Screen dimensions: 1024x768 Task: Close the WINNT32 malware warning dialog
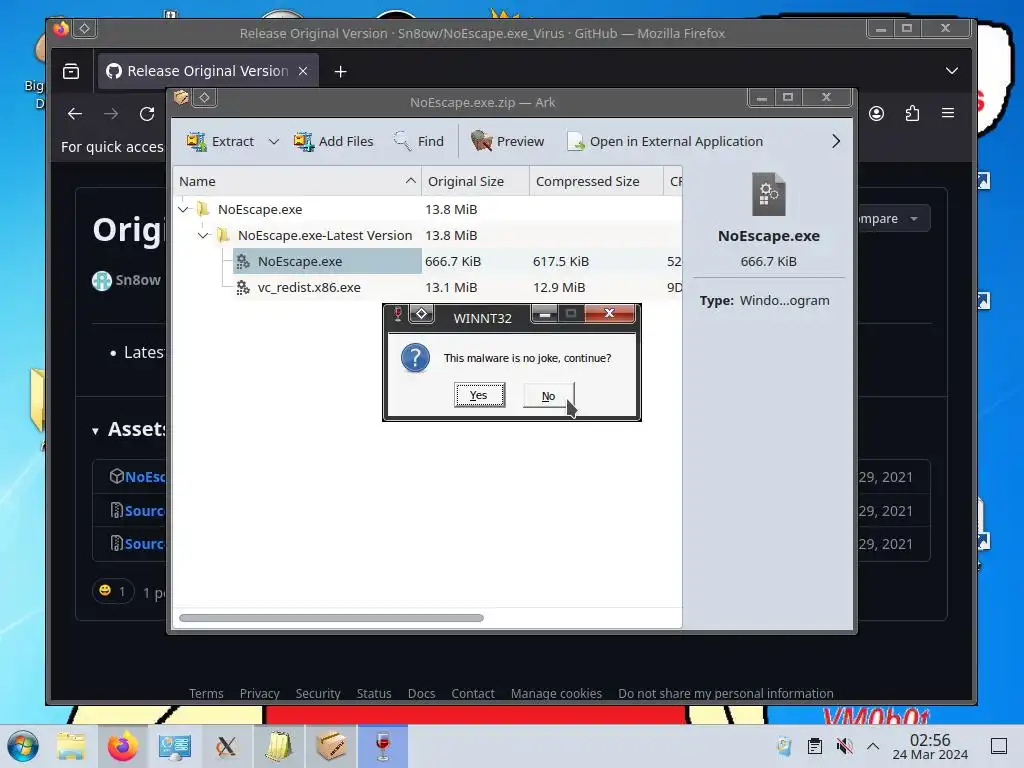tap(609, 313)
